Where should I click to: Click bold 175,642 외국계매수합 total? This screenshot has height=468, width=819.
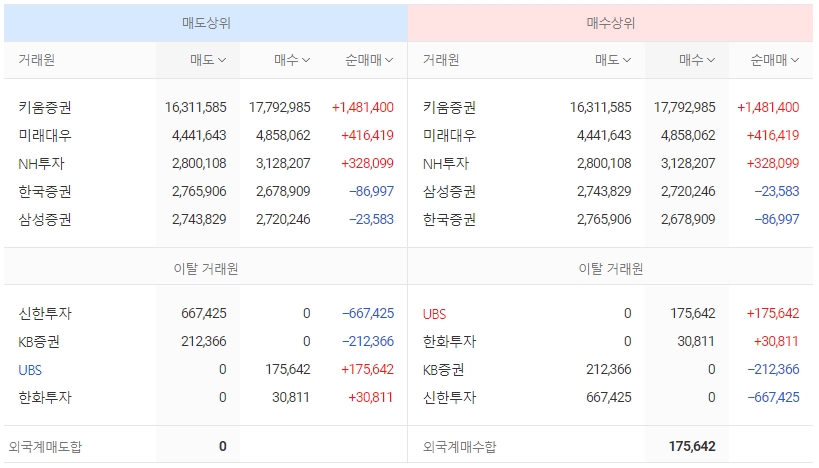pyautogui.click(x=692, y=447)
